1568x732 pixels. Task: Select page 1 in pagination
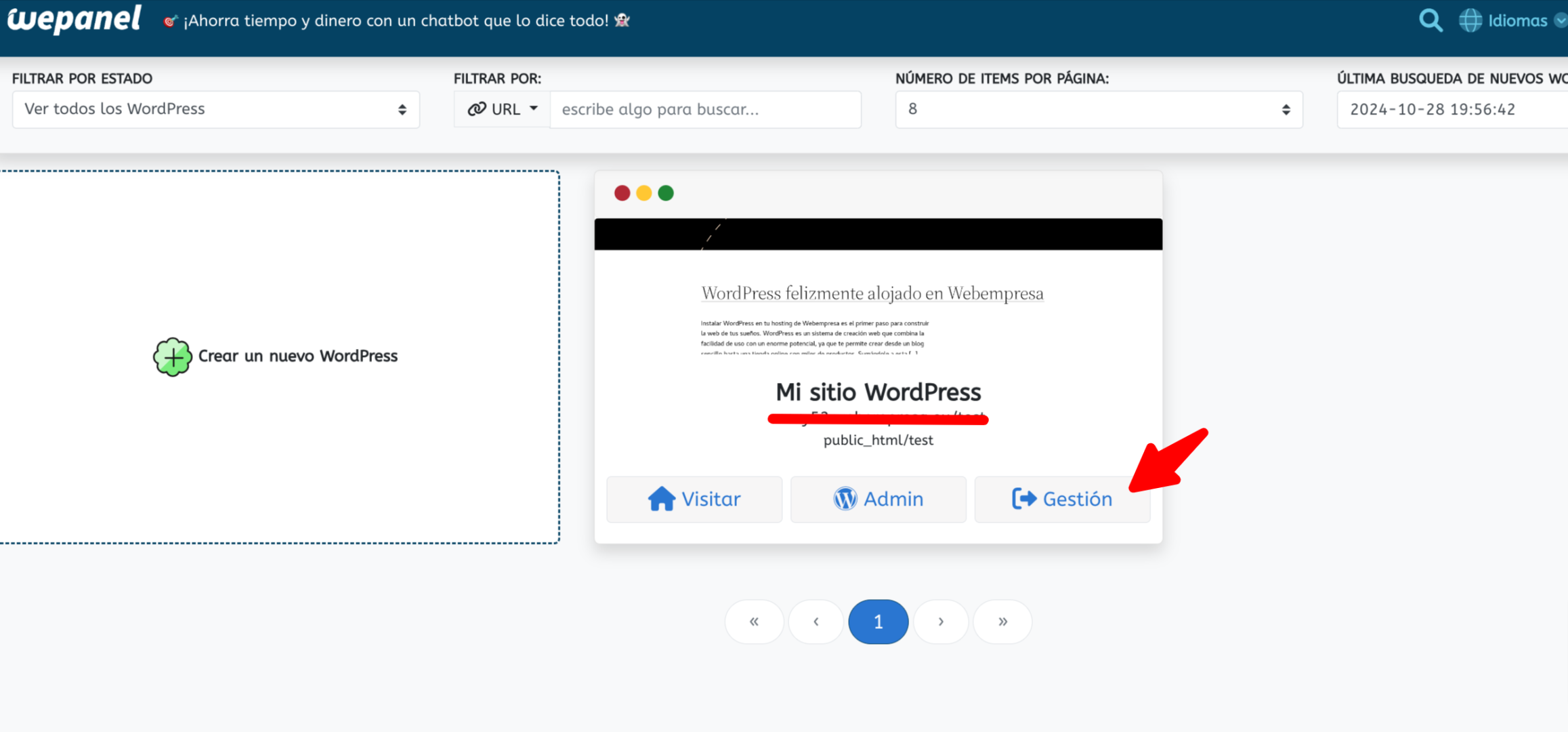click(878, 622)
